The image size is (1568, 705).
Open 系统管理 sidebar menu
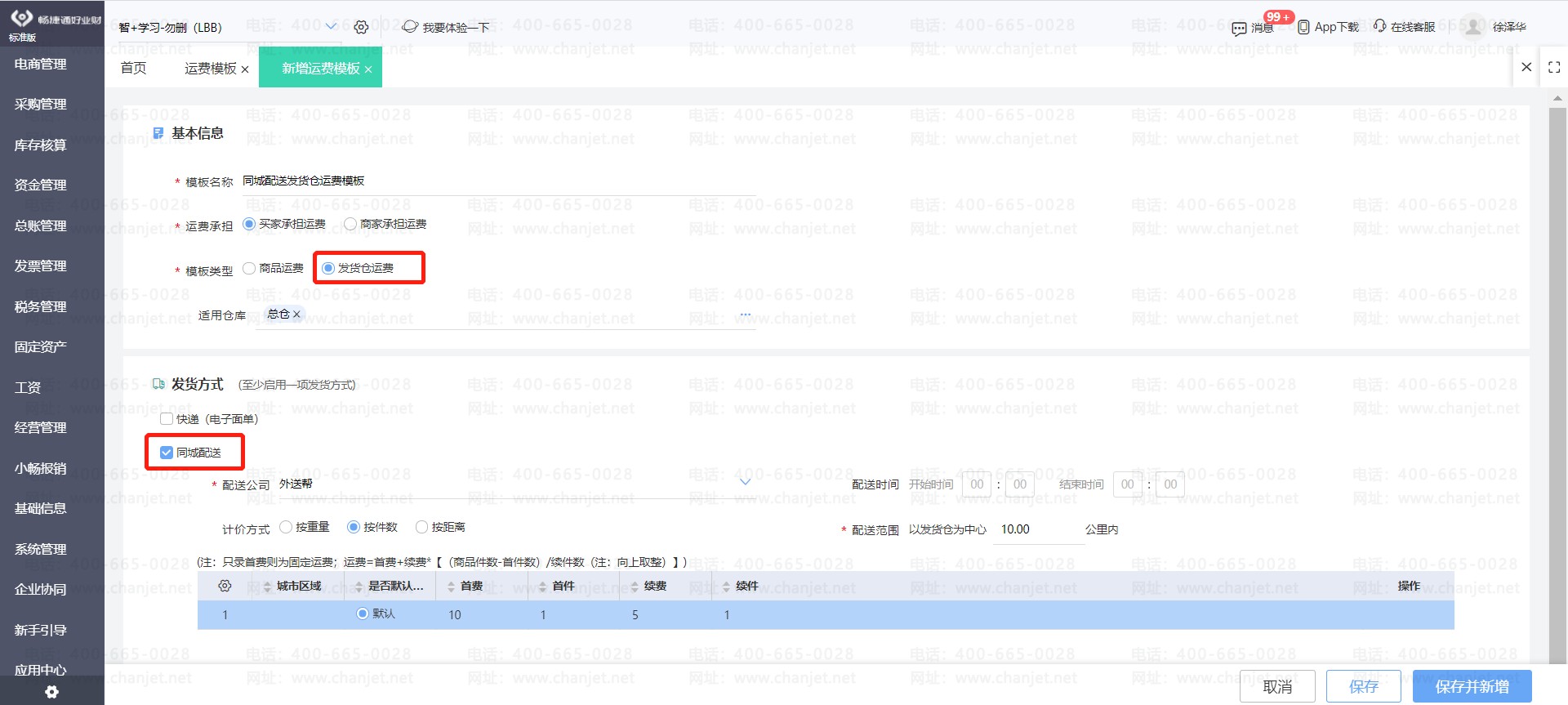[x=41, y=549]
